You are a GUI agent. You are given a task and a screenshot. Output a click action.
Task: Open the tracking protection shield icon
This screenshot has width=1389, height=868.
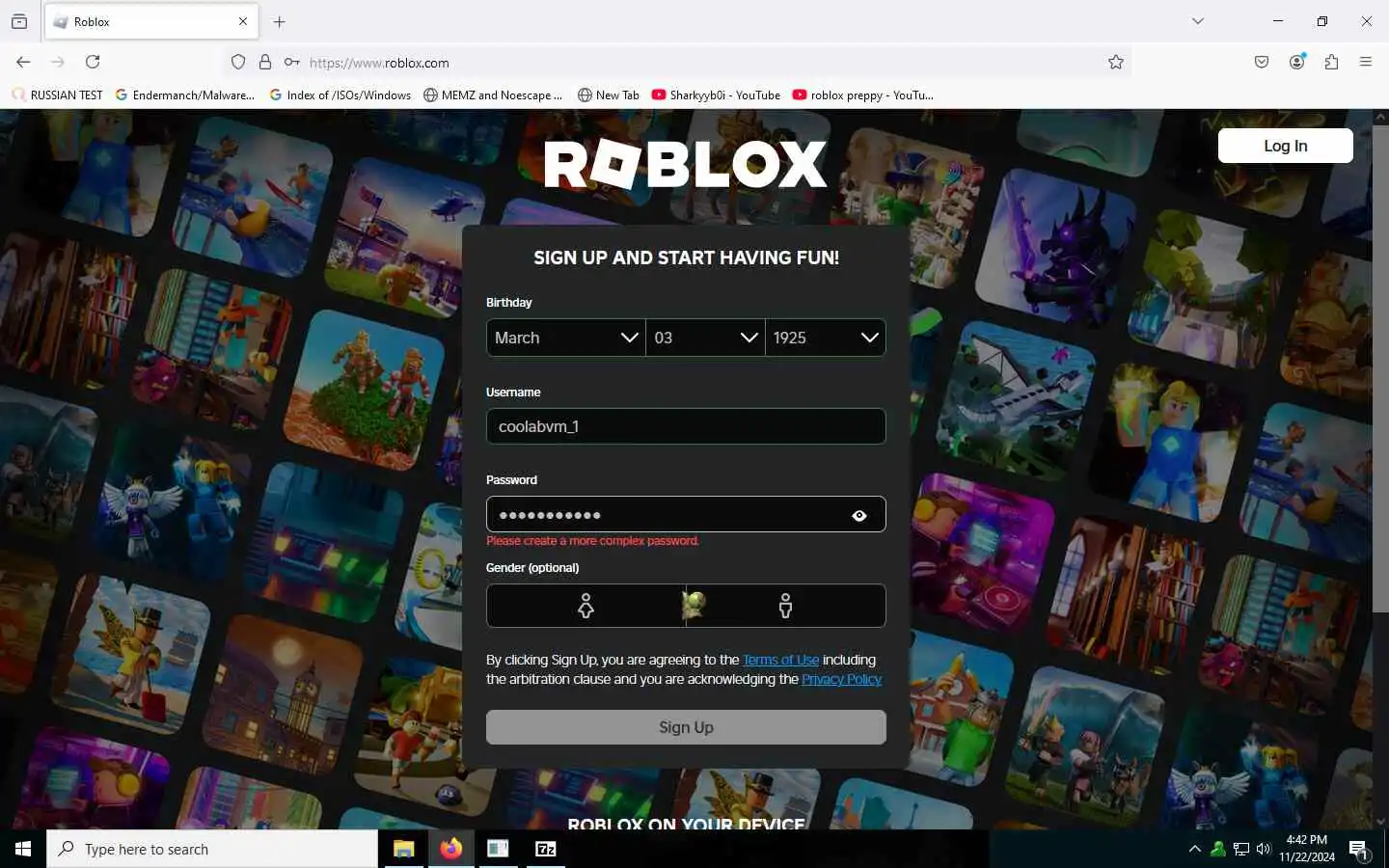pos(238,63)
